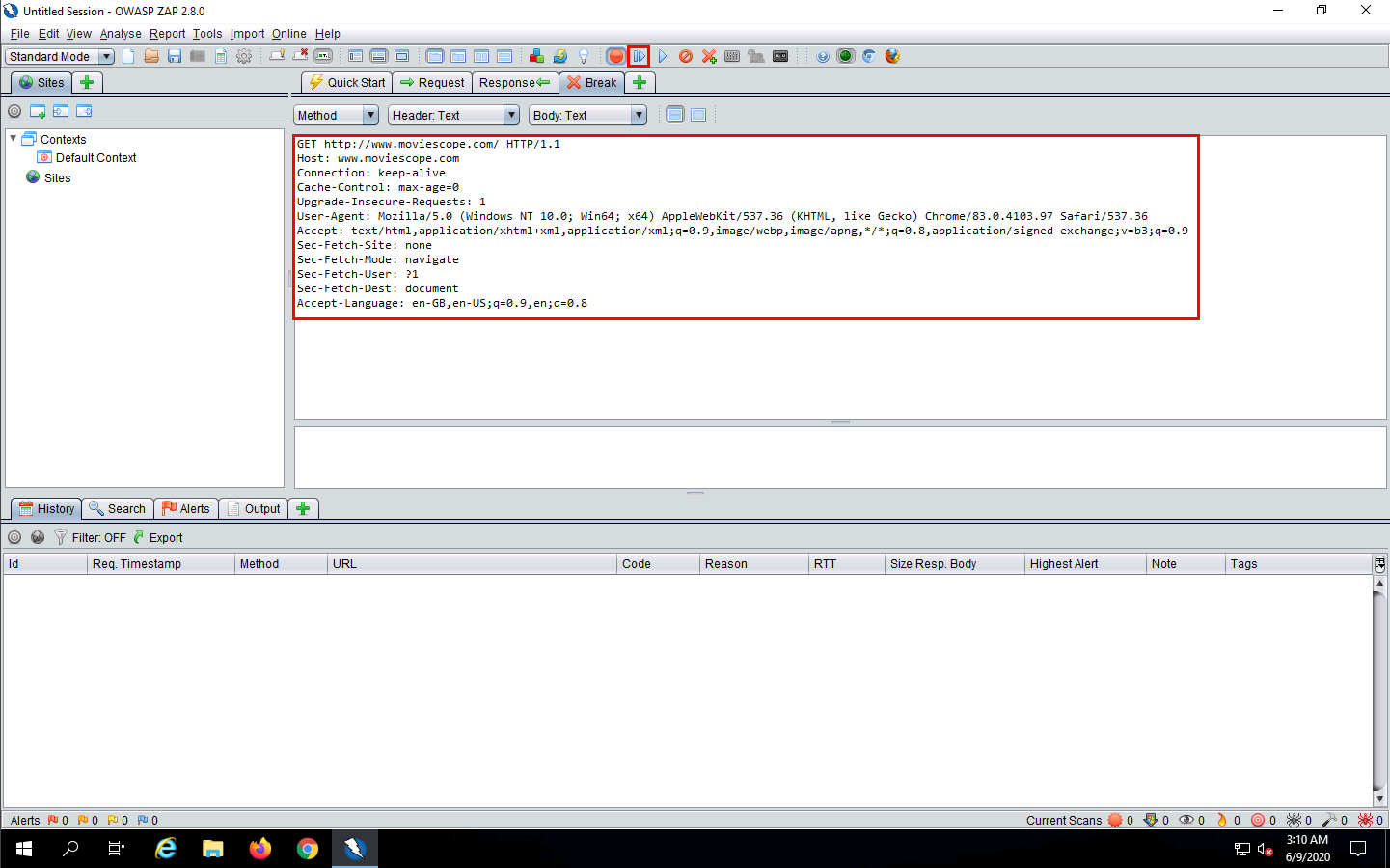
Task: Switch to the Output tab
Action: [x=254, y=508]
